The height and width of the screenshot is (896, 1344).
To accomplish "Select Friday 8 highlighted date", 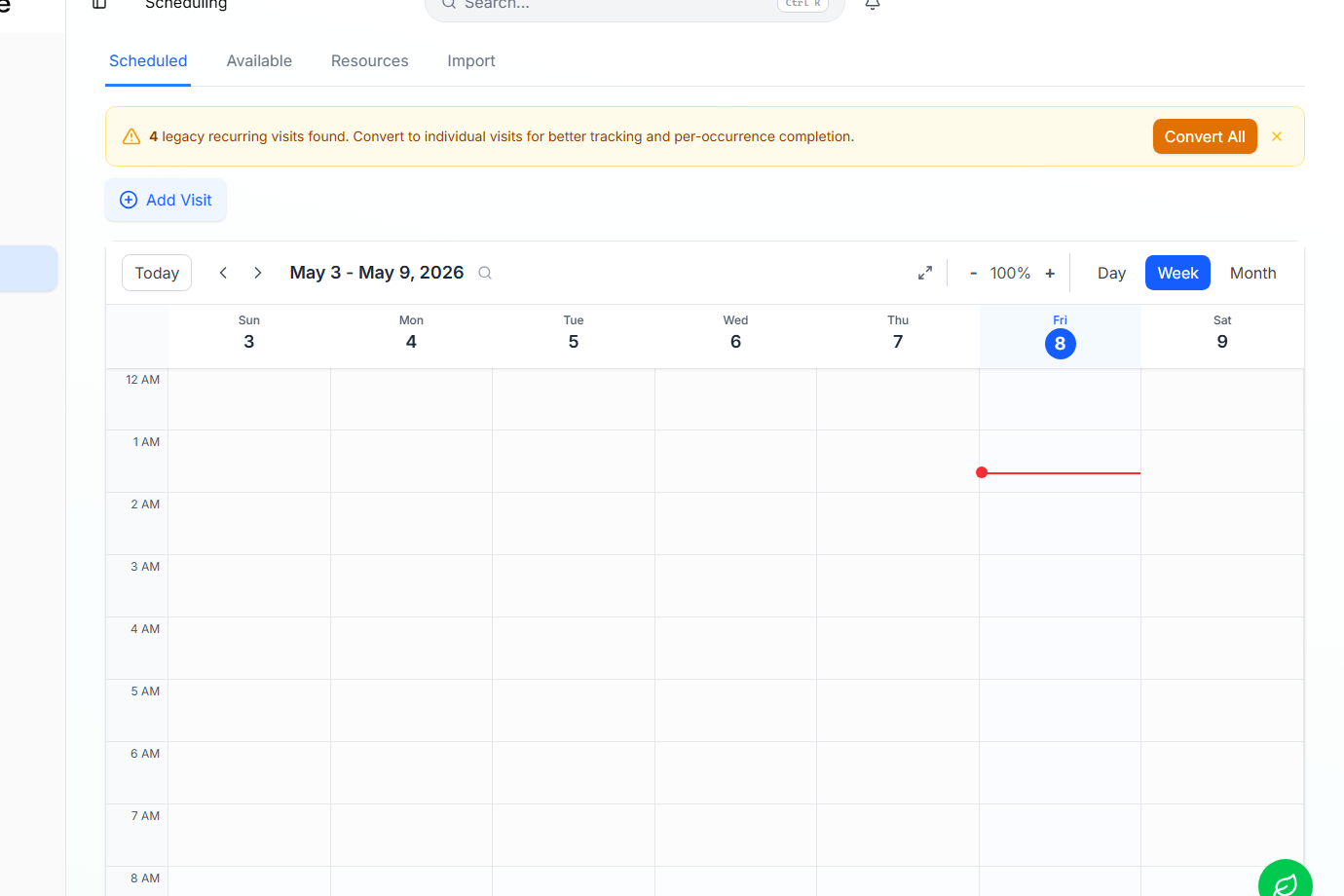I will coord(1060,344).
